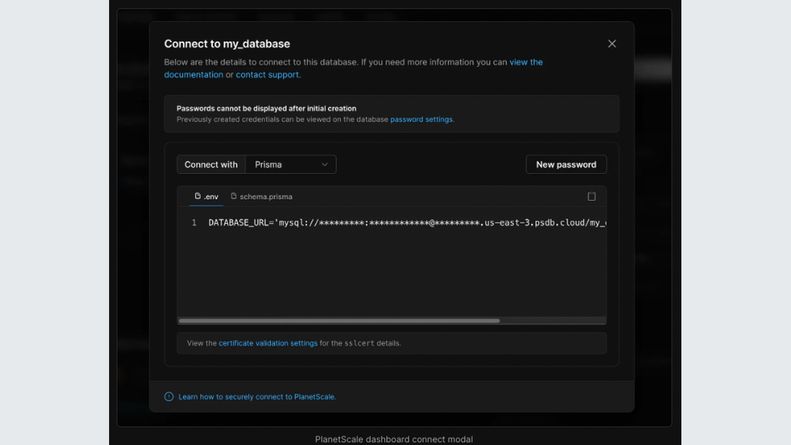The height and width of the screenshot is (445, 791).
Task: Open certificate validation settings link
Action: [x=268, y=343]
